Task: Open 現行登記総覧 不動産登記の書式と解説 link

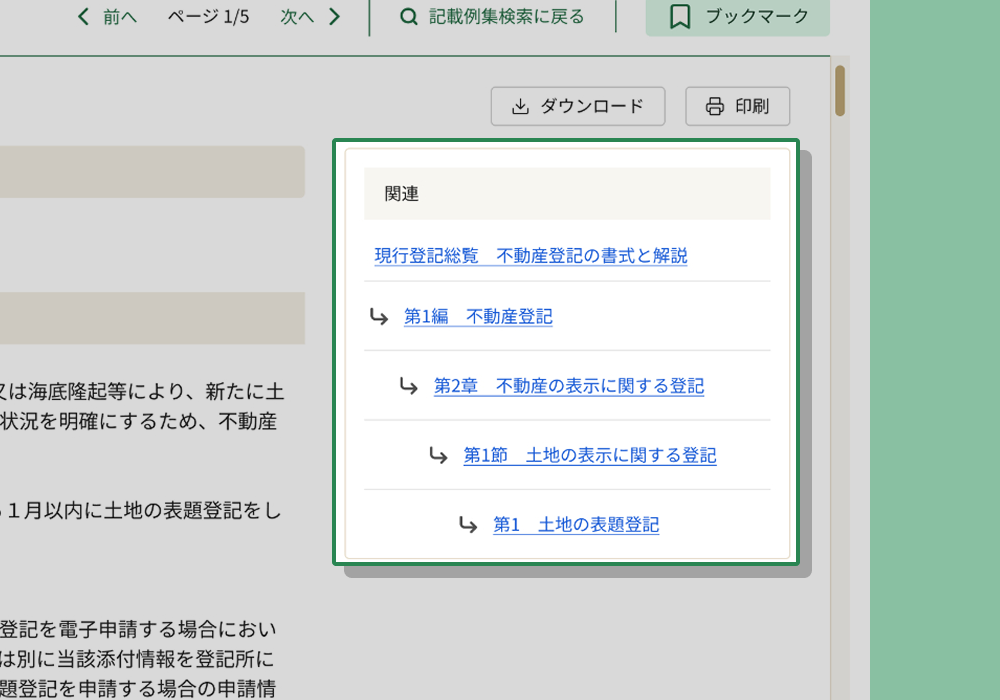Action: (531, 256)
